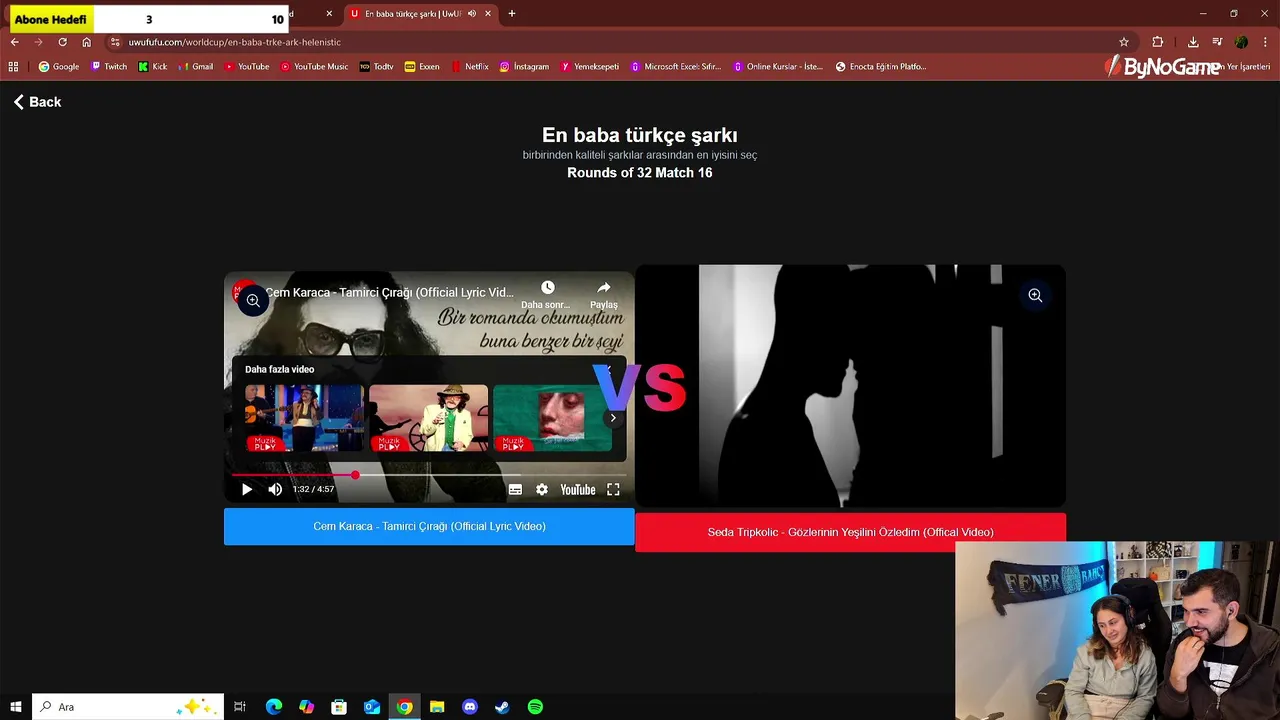This screenshot has width=1280, height=720.
Task: Bookmark this page with the star icon
Action: tap(1124, 42)
